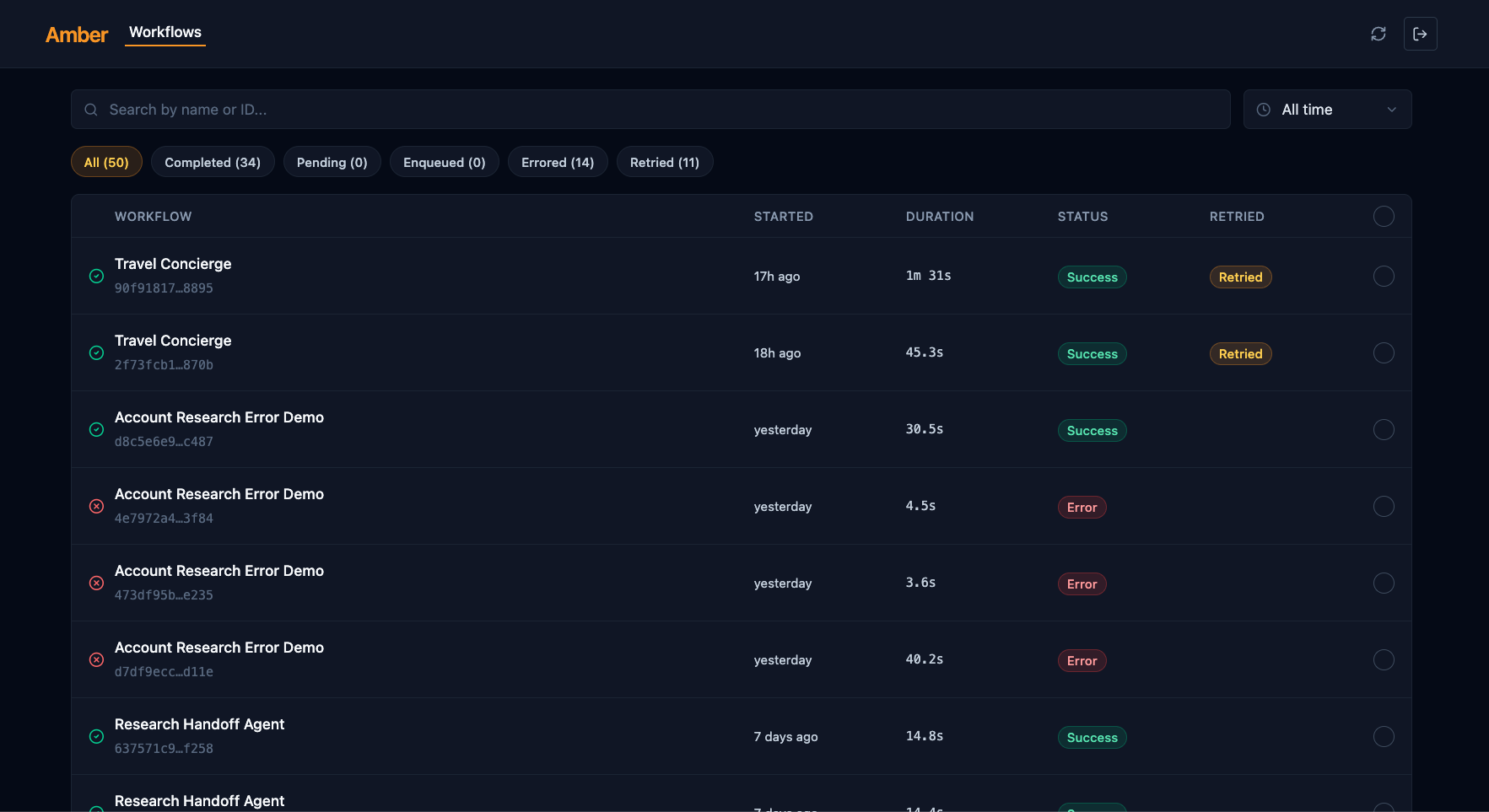Image resolution: width=1489 pixels, height=812 pixels.
Task: Click Retried badge in 17h ago row
Action: (1240, 277)
